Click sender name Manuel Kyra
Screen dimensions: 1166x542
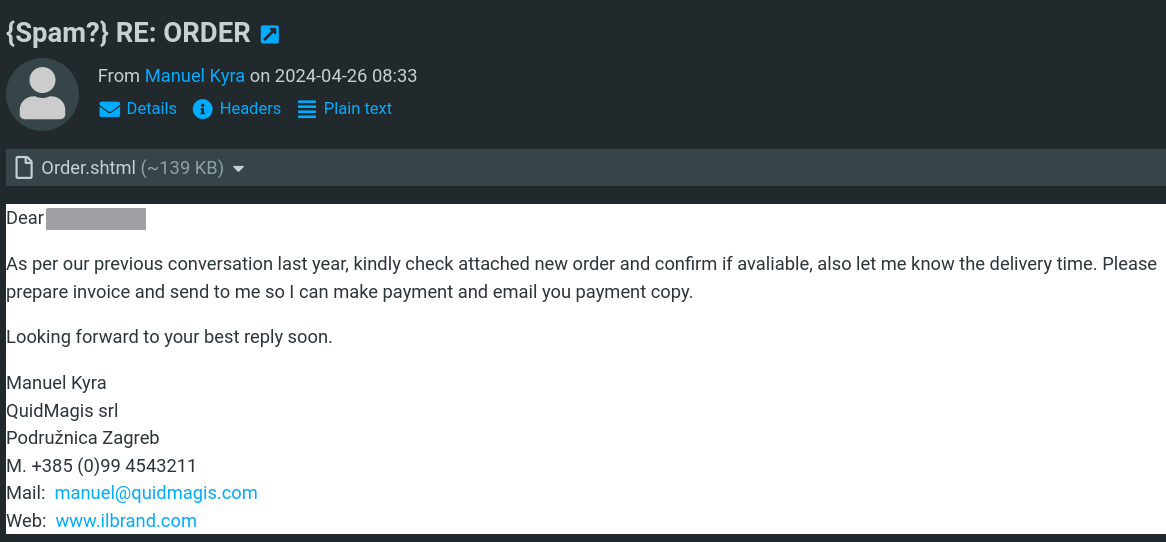coord(195,76)
